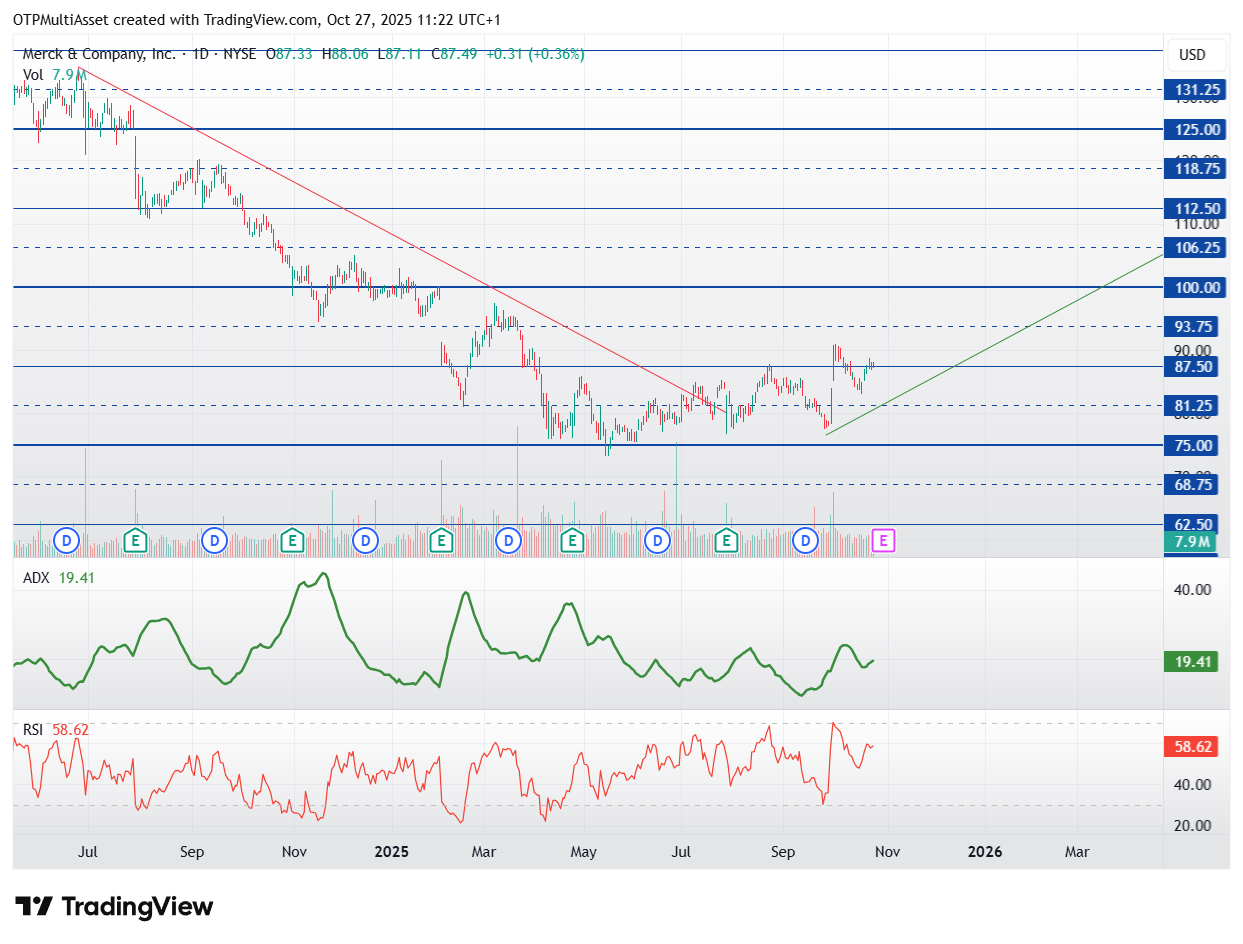1243x944 pixels.
Task: Click the TradingView logo at the bottom
Action: (x=116, y=907)
